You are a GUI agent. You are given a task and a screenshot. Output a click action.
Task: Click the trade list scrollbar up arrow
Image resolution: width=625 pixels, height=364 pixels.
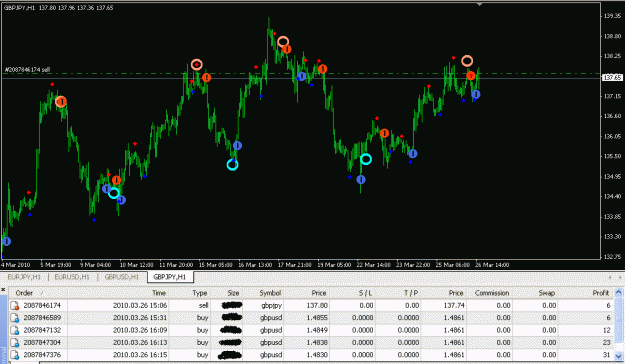pyautogui.click(x=619, y=293)
